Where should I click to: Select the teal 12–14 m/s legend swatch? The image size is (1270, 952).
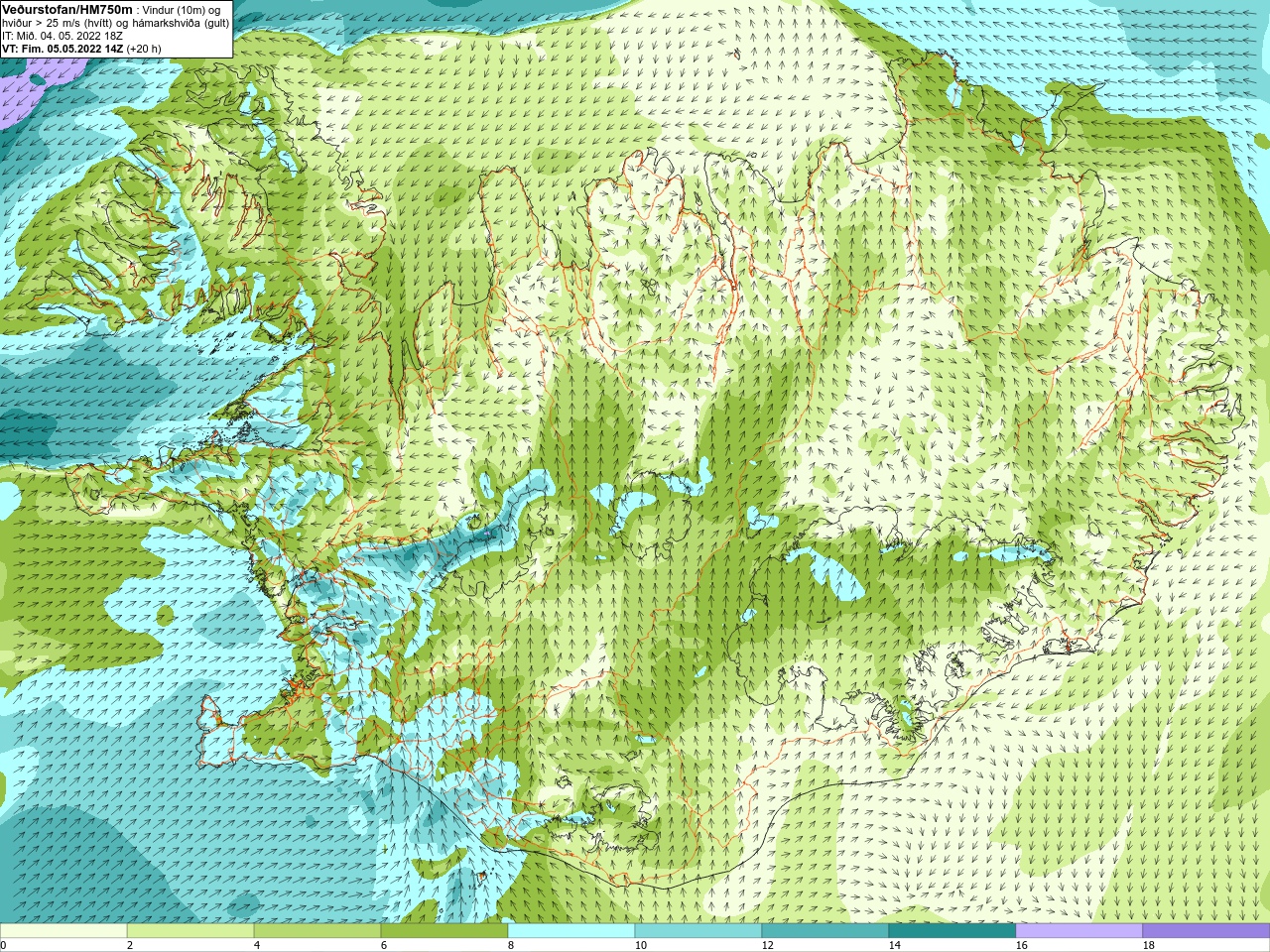(x=825, y=931)
